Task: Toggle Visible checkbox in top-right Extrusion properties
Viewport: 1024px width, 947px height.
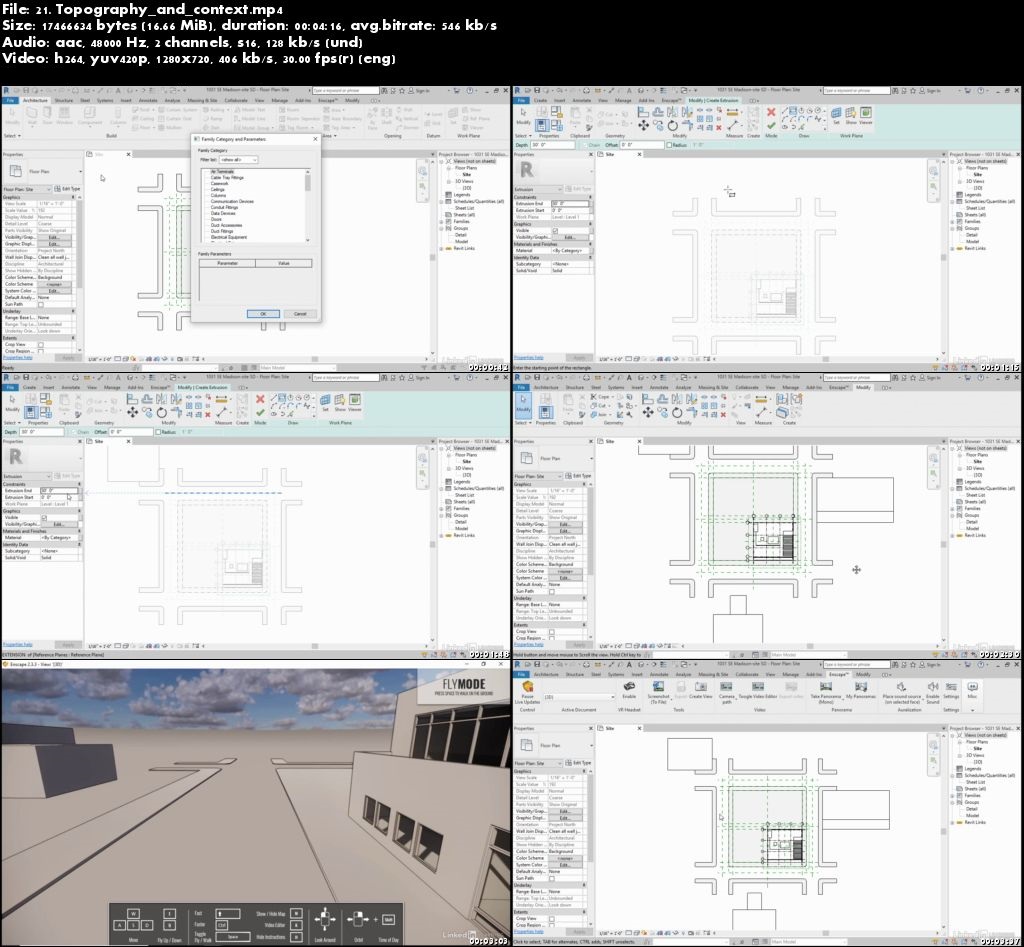Action: 555,230
